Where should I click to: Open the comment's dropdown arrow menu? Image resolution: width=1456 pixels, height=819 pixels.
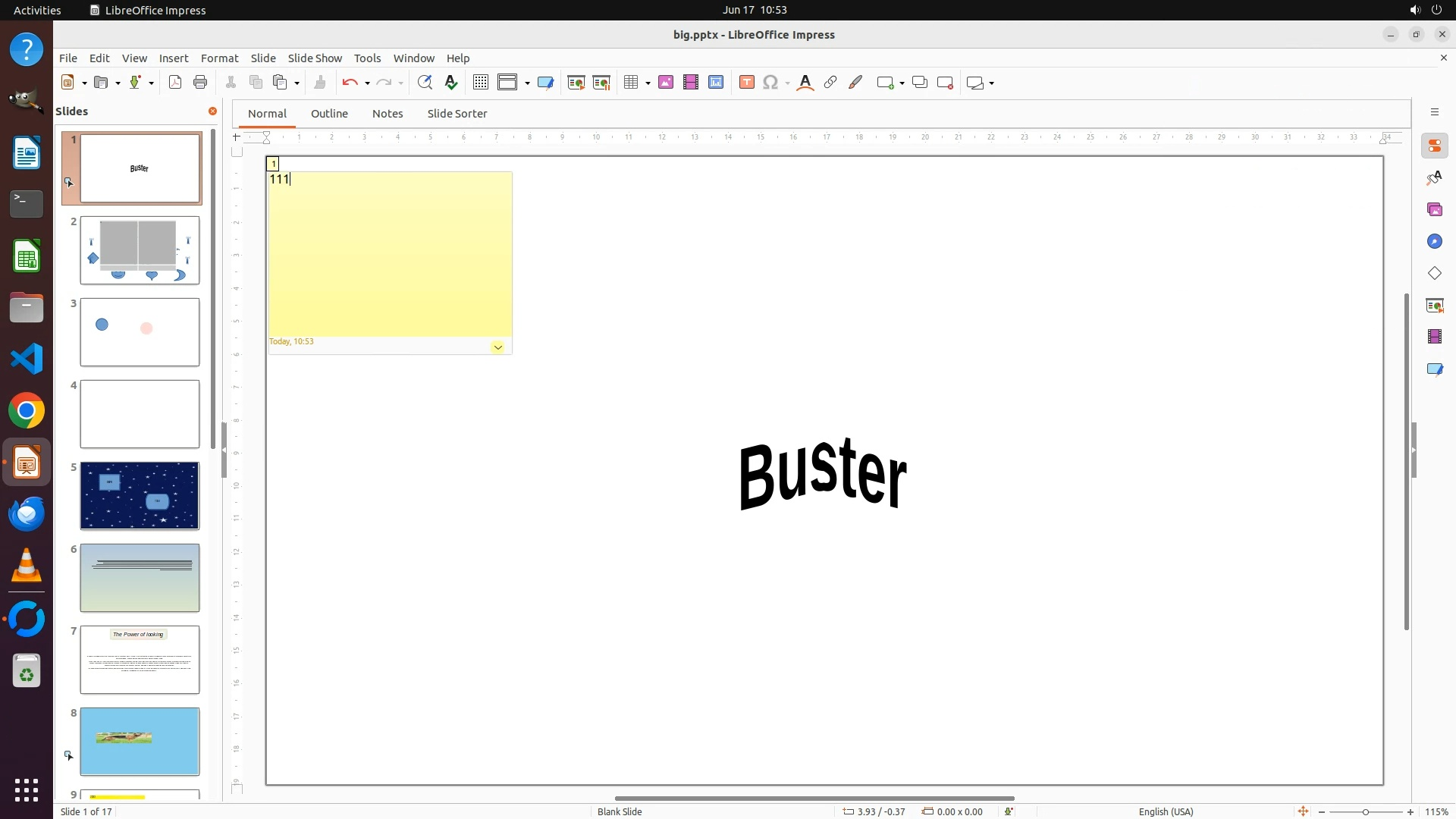[497, 347]
